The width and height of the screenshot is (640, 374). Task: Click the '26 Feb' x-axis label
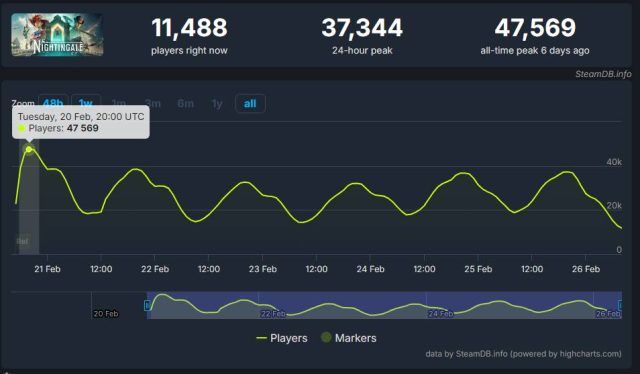pos(586,269)
